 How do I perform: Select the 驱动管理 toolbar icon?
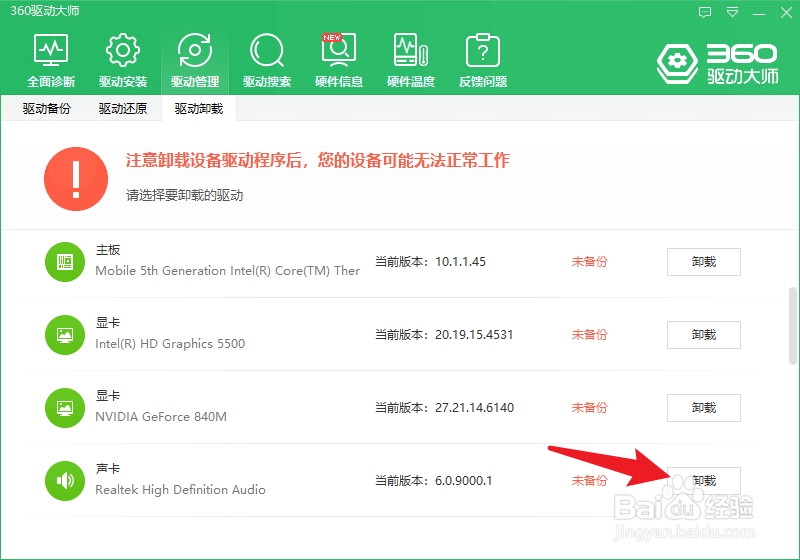(x=195, y=60)
